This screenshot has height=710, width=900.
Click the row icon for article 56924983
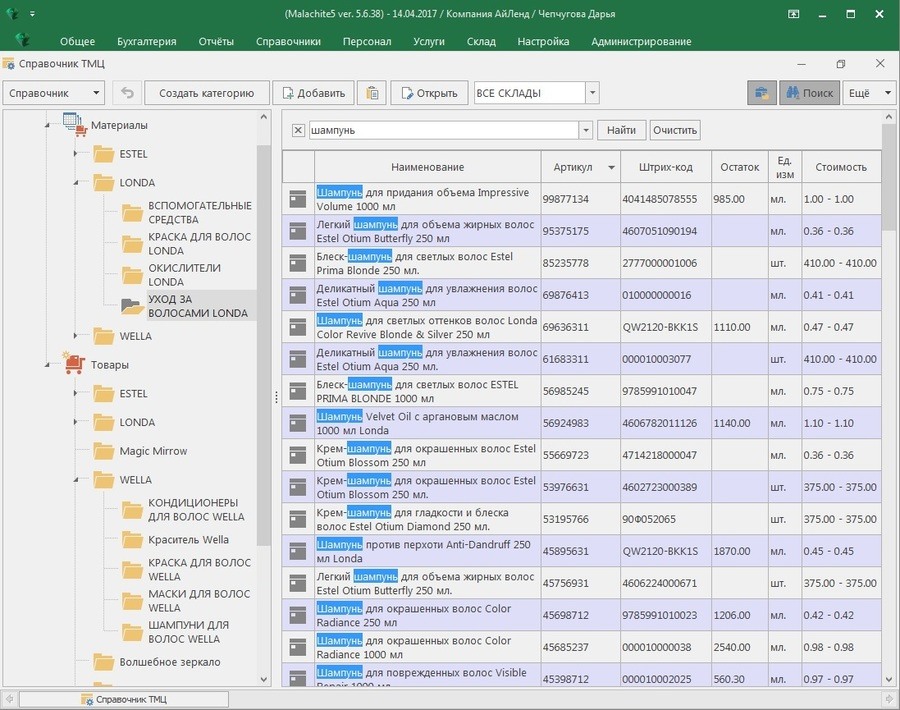coord(298,423)
